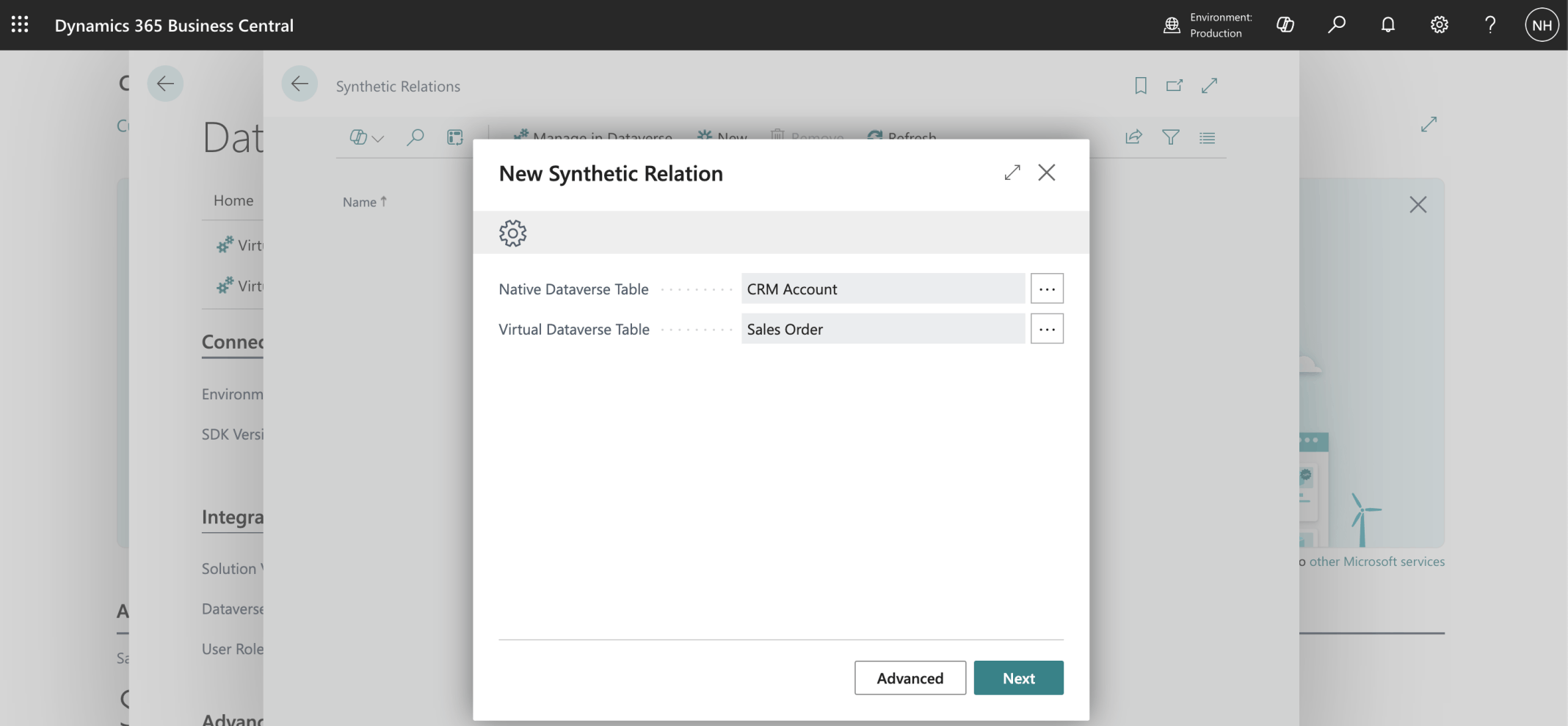Open Native Dataverse Table lookup ellipsis
This screenshot has width=1568, height=726.
click(1047, 289)
